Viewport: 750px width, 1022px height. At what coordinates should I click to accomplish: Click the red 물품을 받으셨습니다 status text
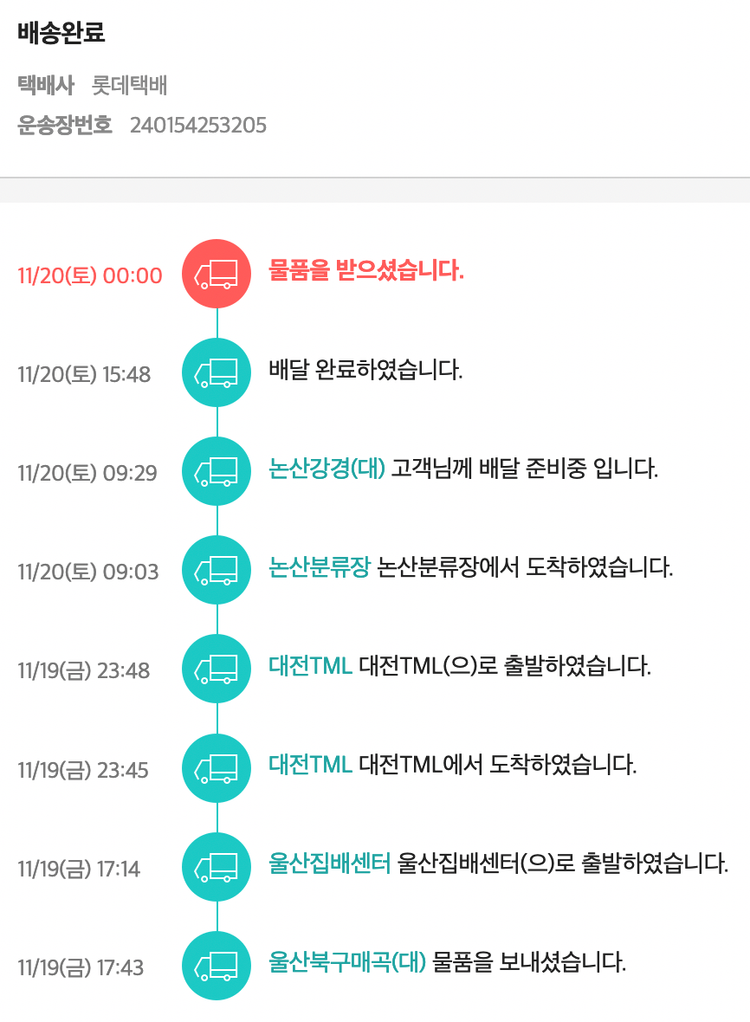tap(366, 270)
